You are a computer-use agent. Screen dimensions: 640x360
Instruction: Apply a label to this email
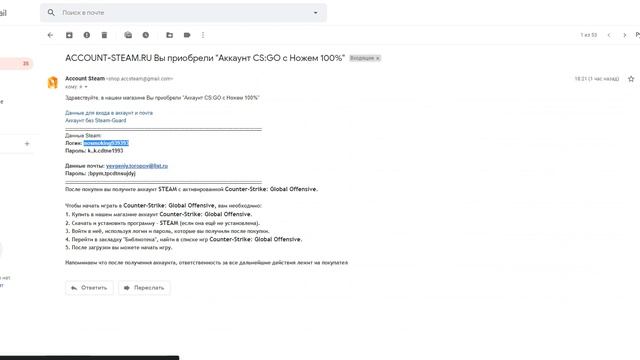coord(187,35)
